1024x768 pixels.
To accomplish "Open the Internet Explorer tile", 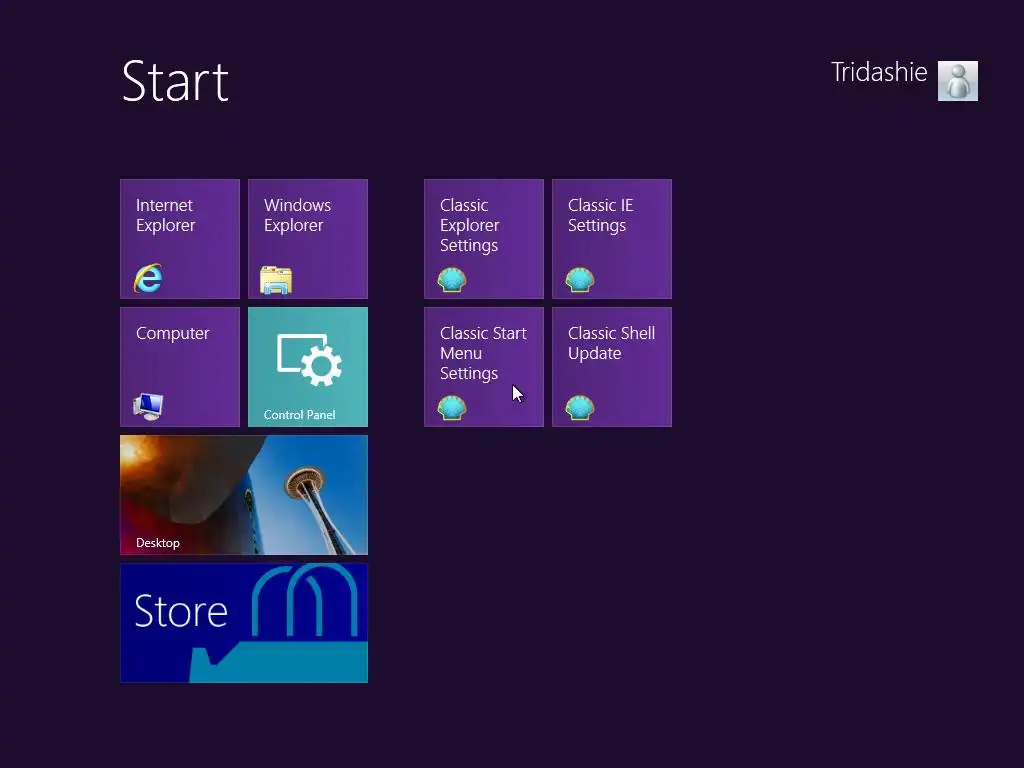I will [x=180, y=239].
